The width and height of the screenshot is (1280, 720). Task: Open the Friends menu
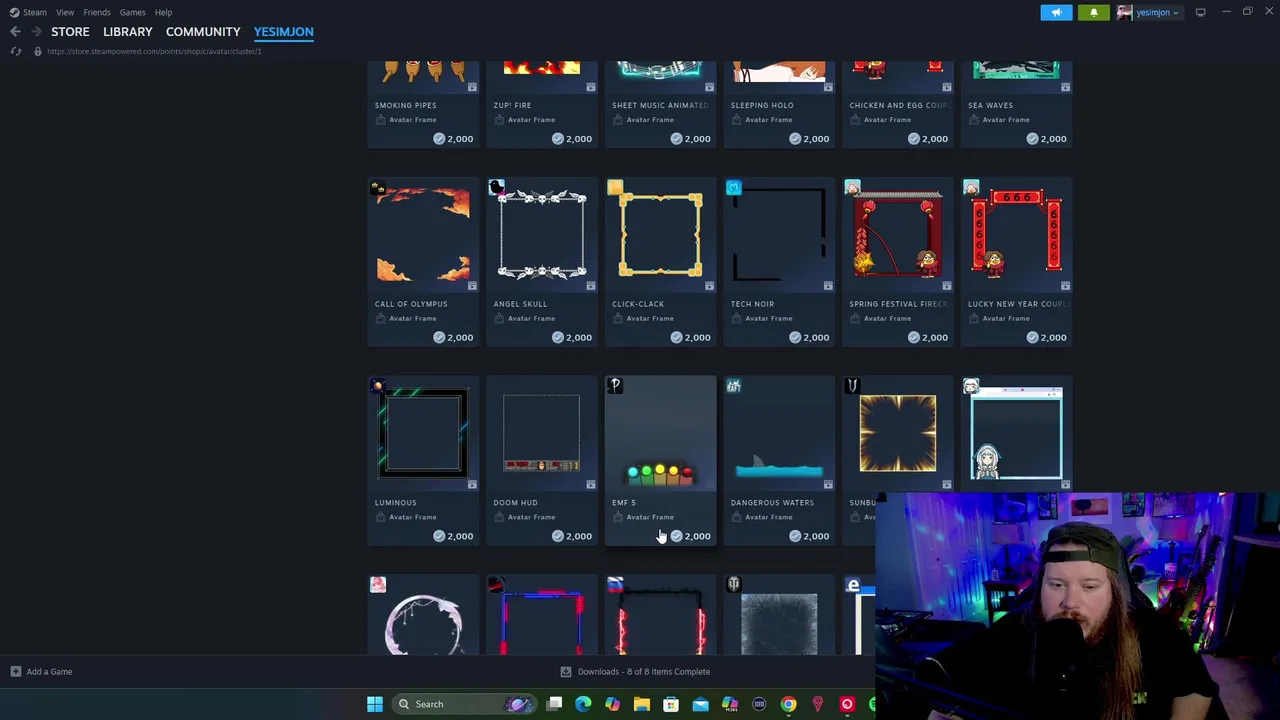97,12
